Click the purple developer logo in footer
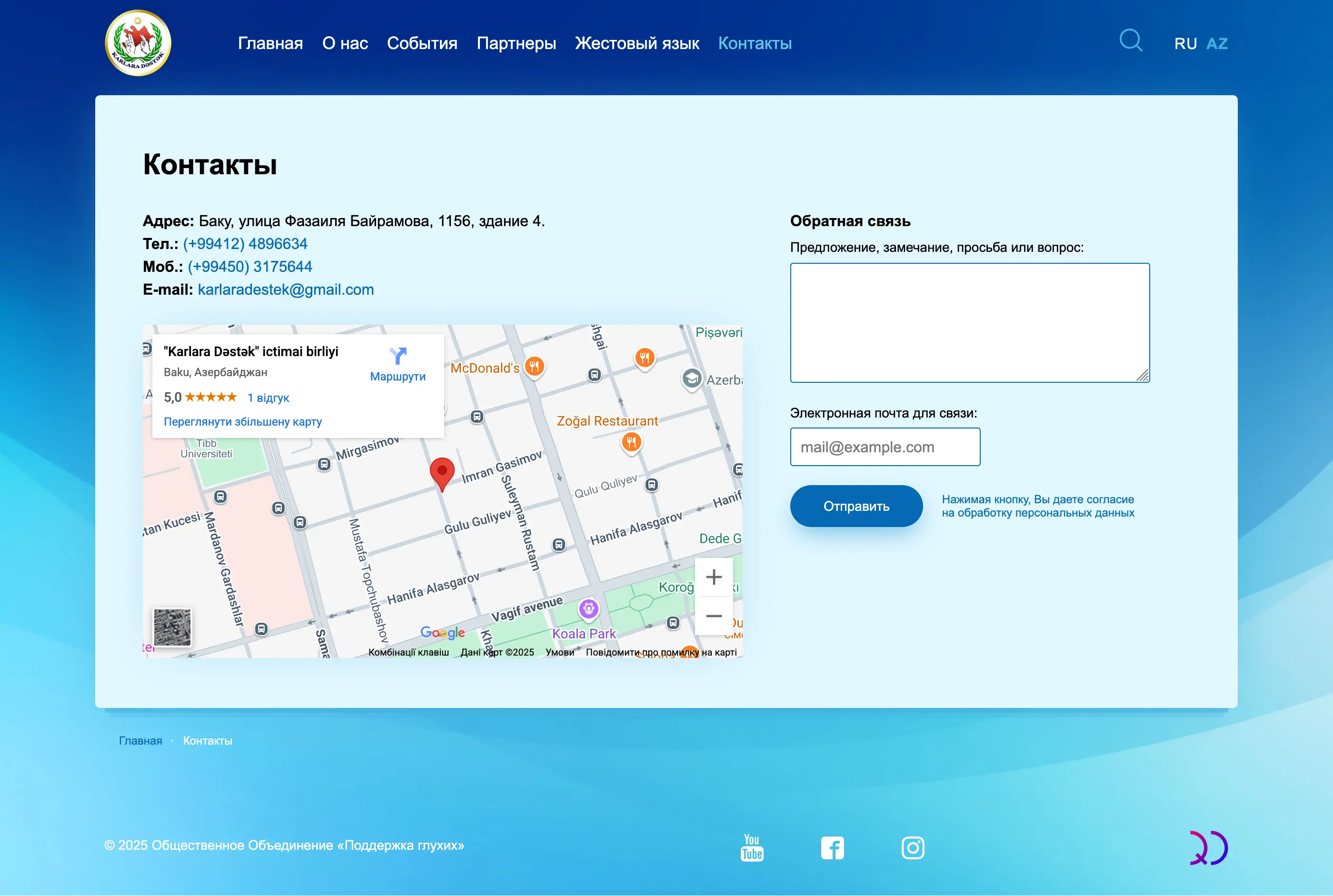 pyautogui.click(x=1208, y=848)
